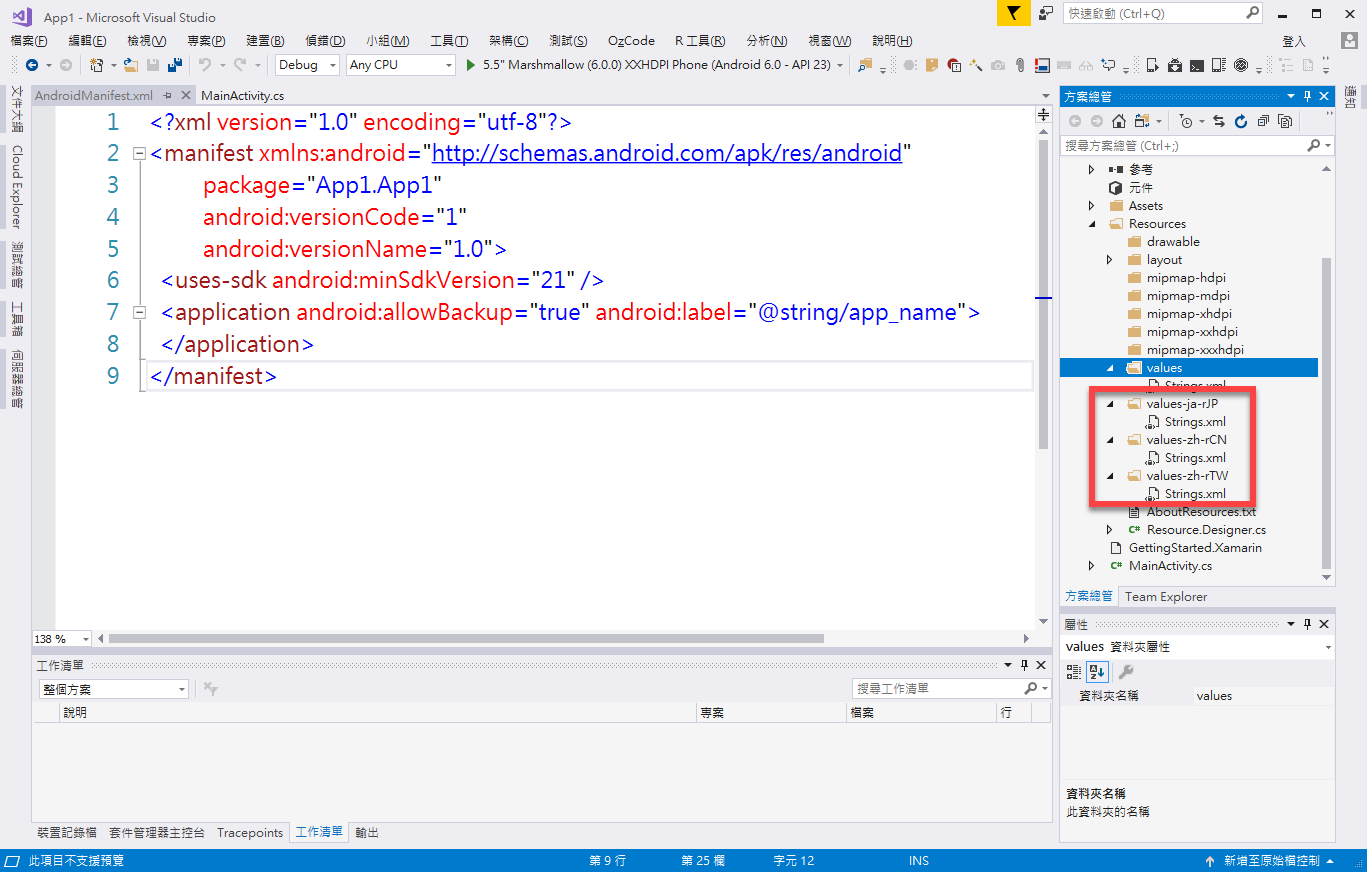Click Pending Changes Filter clock icon

pos(1186,121)
